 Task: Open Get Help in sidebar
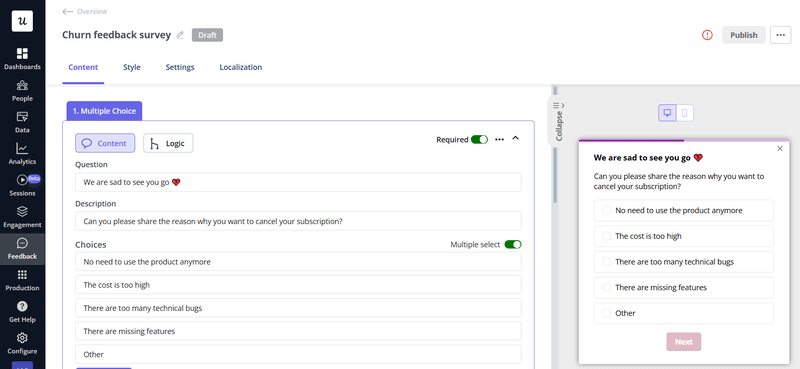22,312
